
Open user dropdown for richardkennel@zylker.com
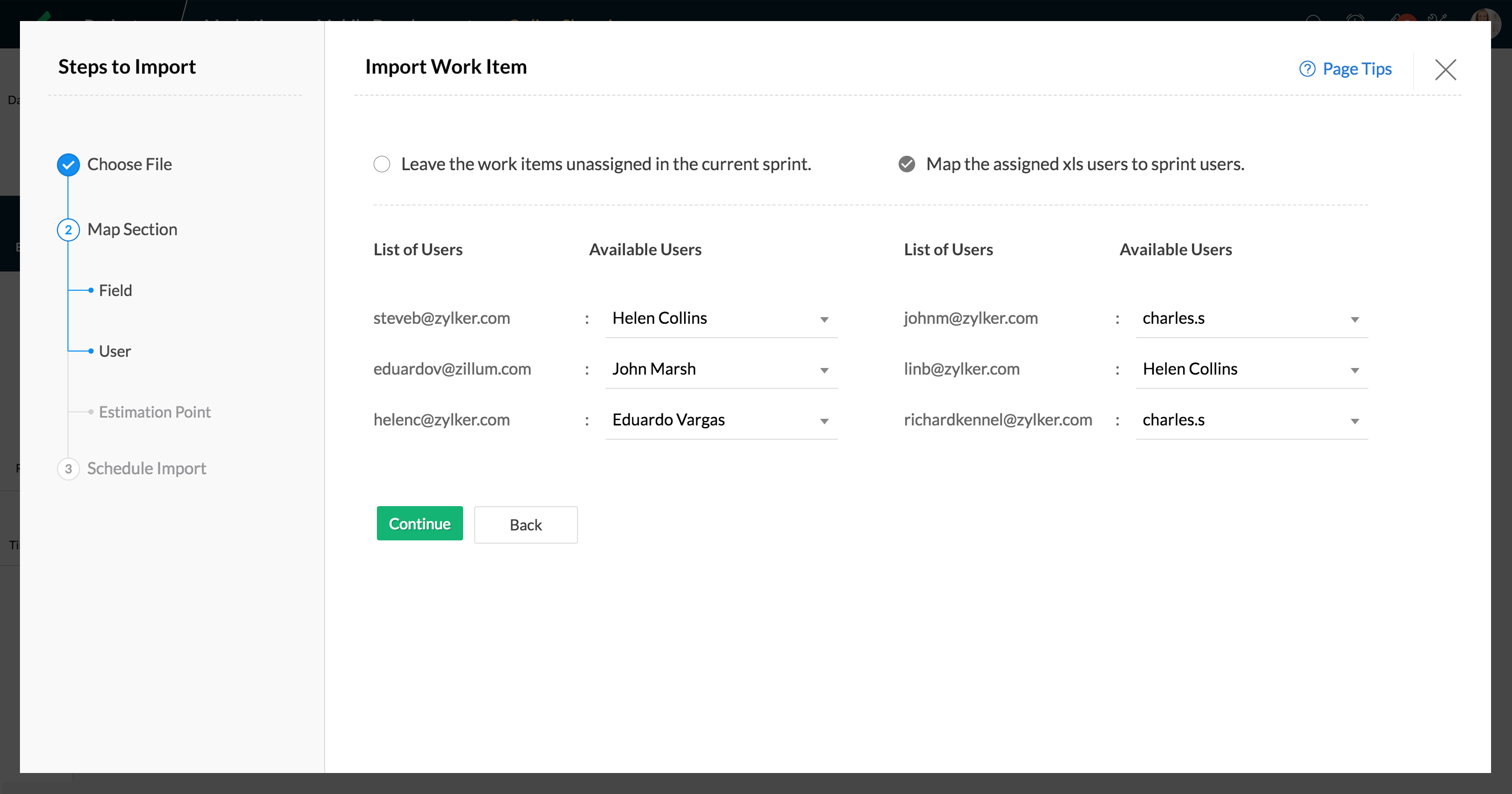[1251, 420]
